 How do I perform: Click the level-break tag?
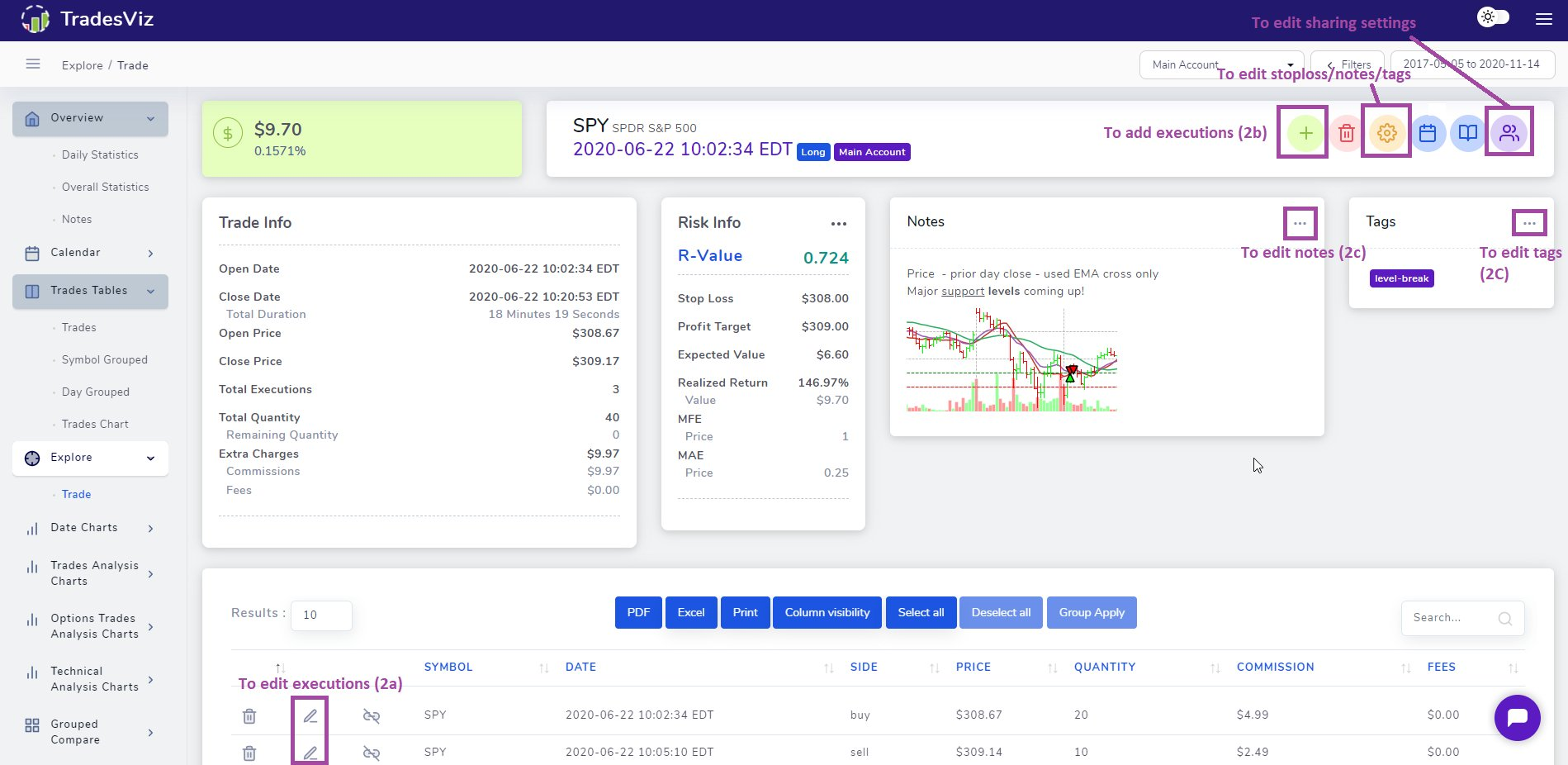point(1401,278)
